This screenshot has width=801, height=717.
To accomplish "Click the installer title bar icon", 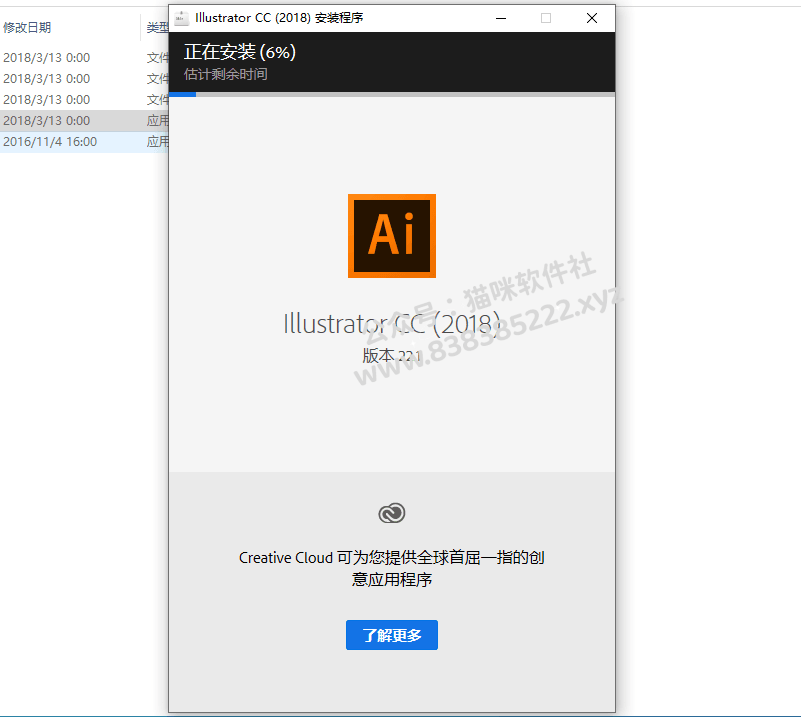I will (181, 18).
